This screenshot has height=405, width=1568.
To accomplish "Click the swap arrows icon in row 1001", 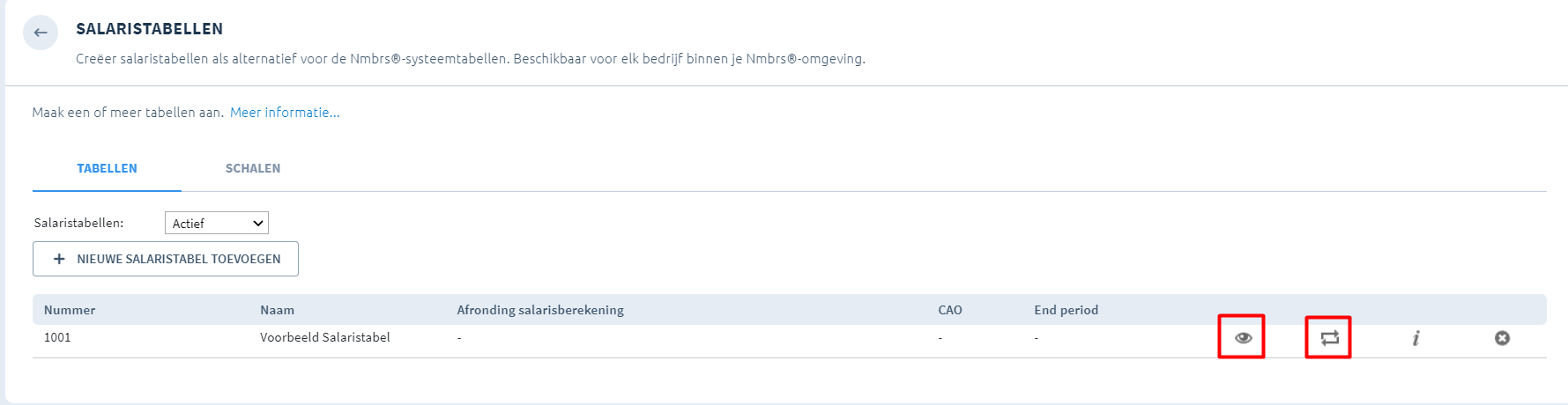I will point(1329,338).
